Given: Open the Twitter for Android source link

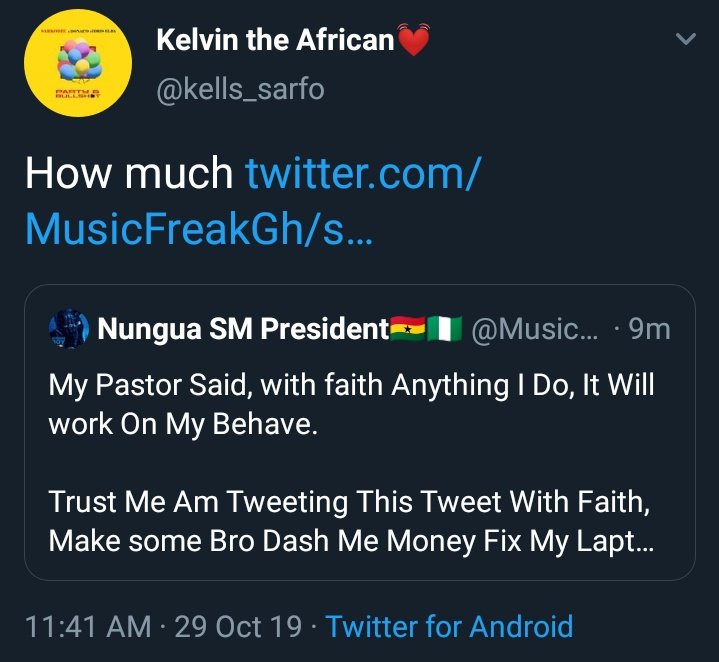Looking at the screenshot, I should point(449,627).
